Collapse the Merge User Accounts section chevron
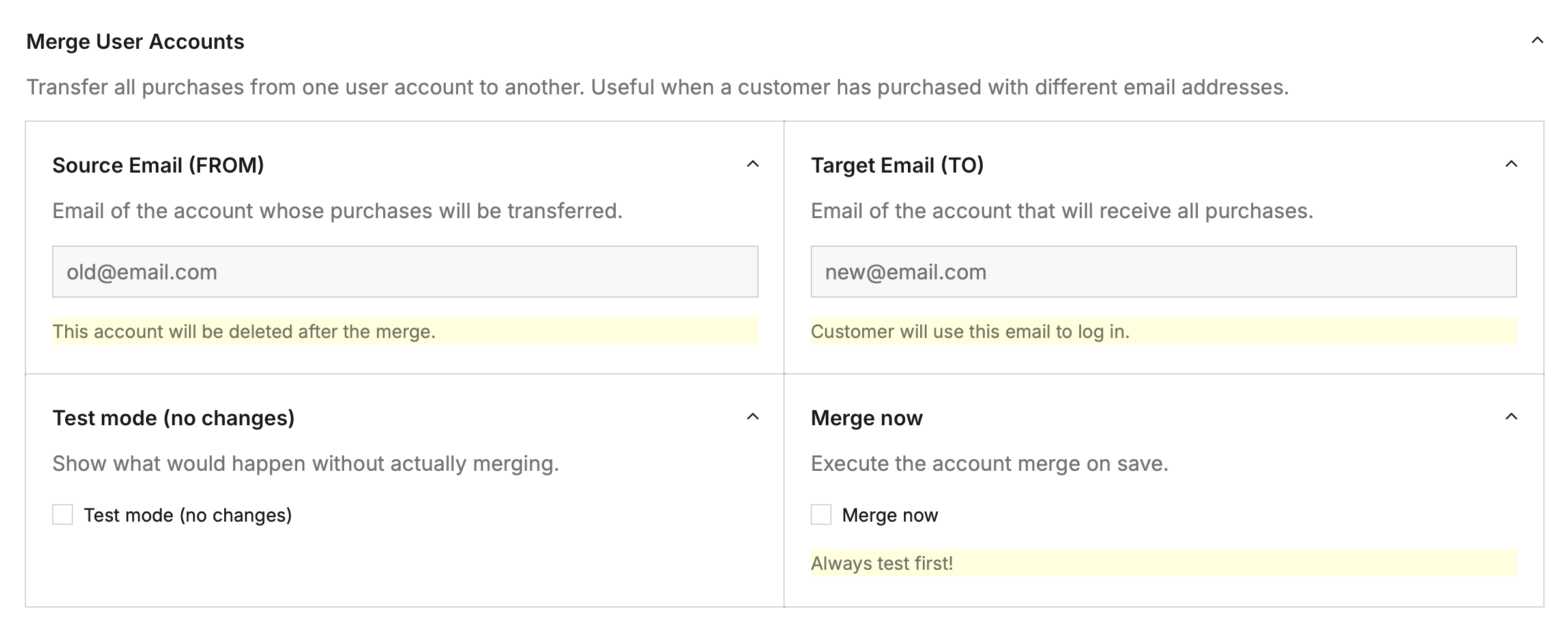This screenshot has height=633, width=1568. [x=1537, y=41]
